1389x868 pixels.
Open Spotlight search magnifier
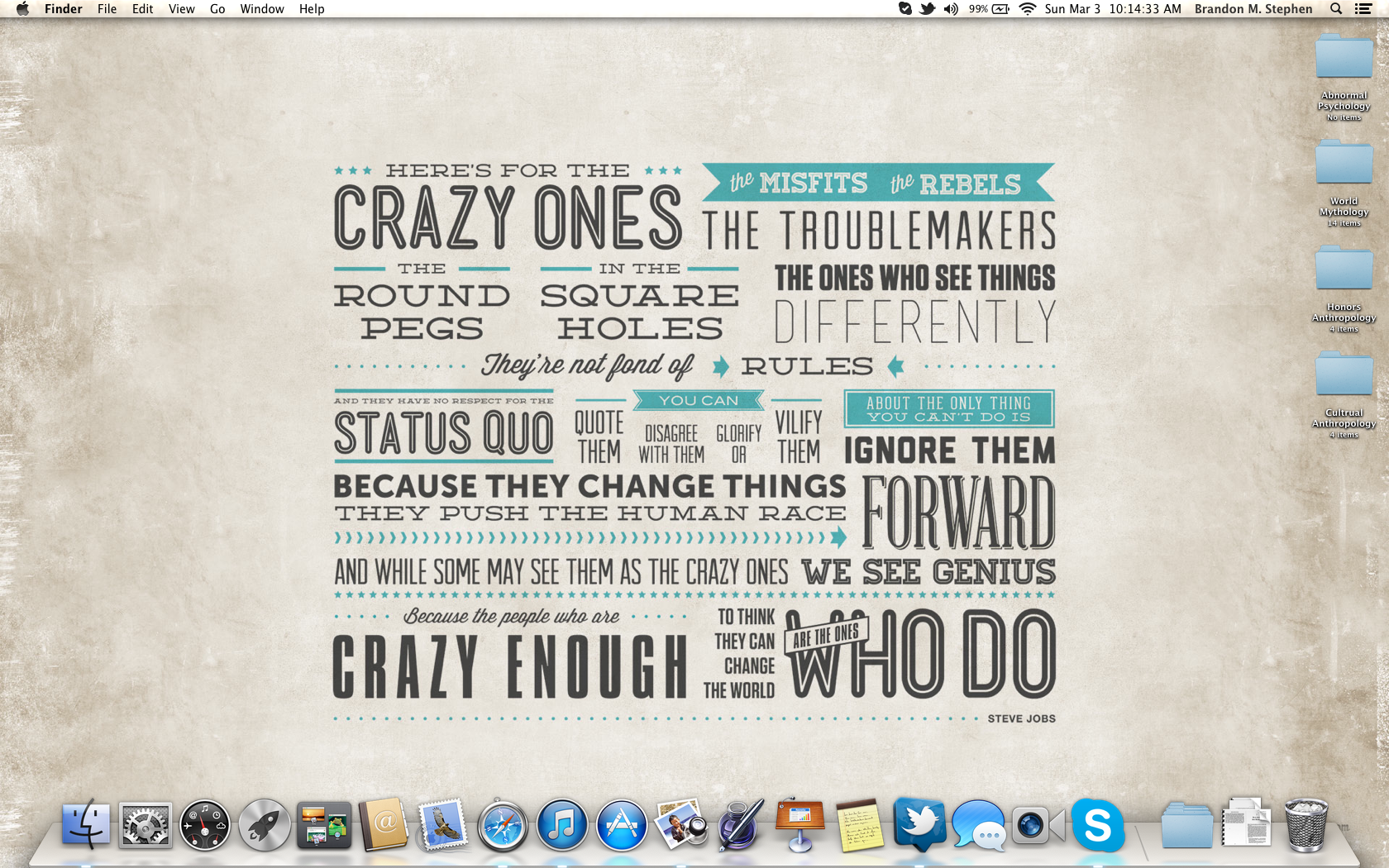coord(1336,9)
